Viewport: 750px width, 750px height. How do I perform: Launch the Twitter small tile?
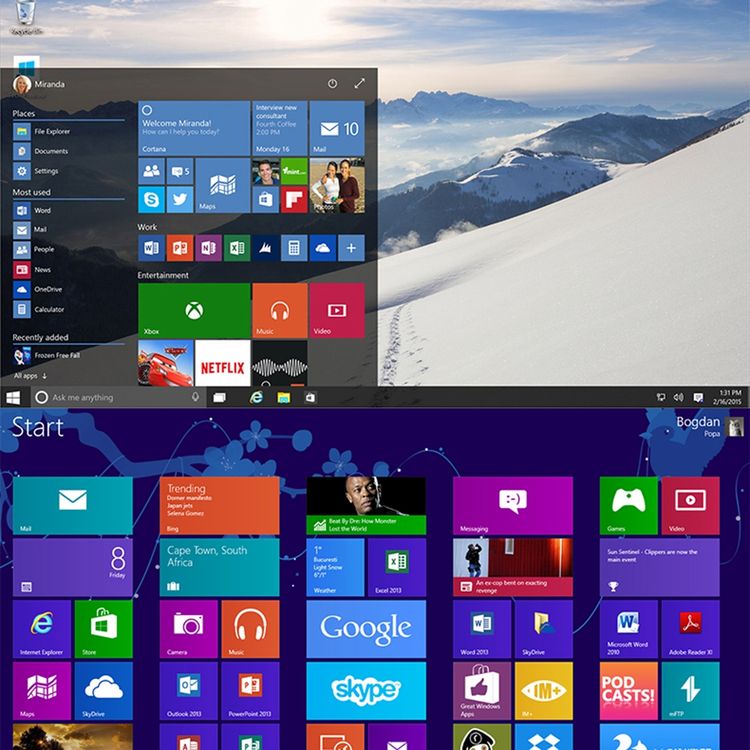point(180,199)
